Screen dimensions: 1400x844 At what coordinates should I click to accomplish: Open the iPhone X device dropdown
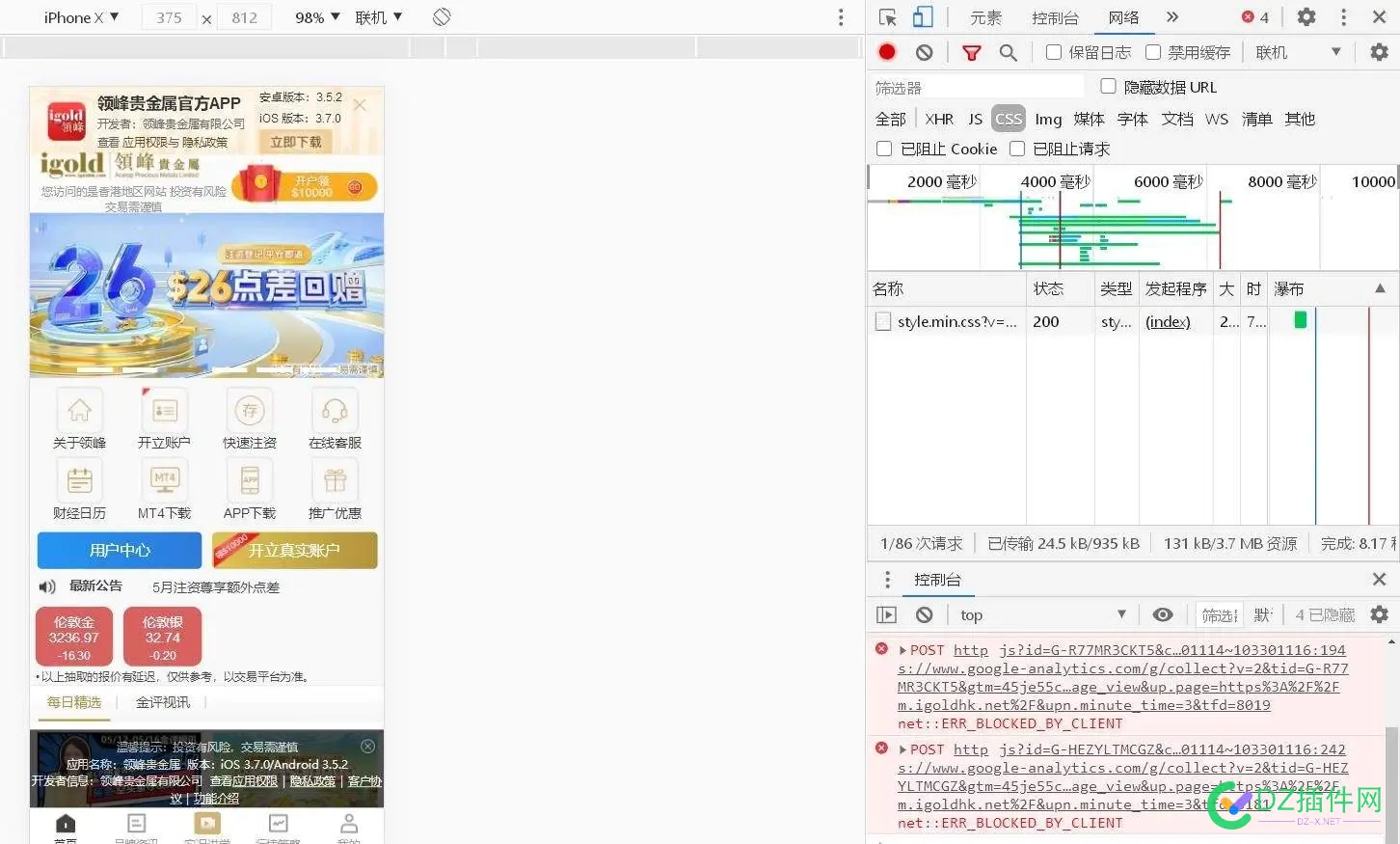point(82,16)
